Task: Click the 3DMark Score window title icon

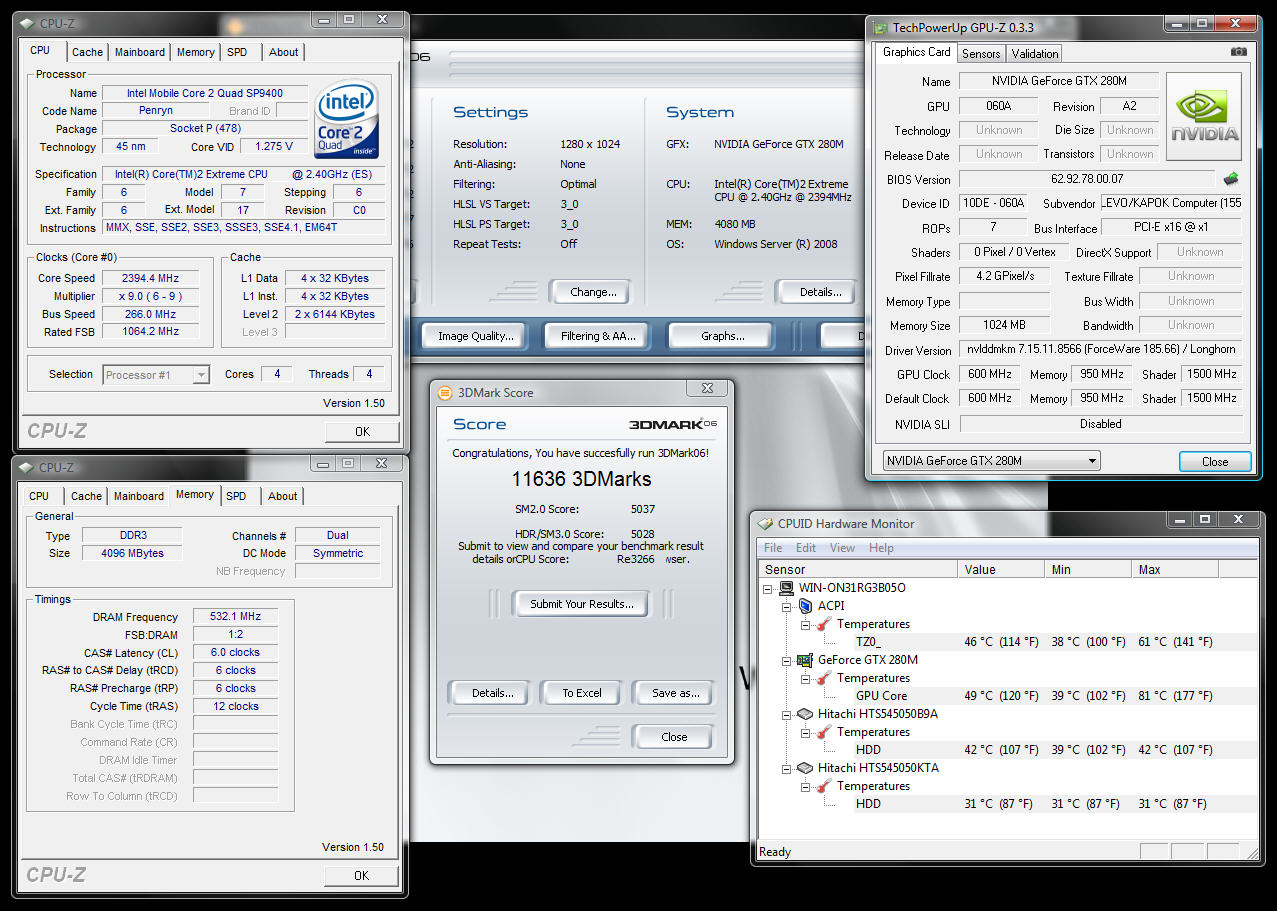Action: pyautogui.click(x=446, y=393)
